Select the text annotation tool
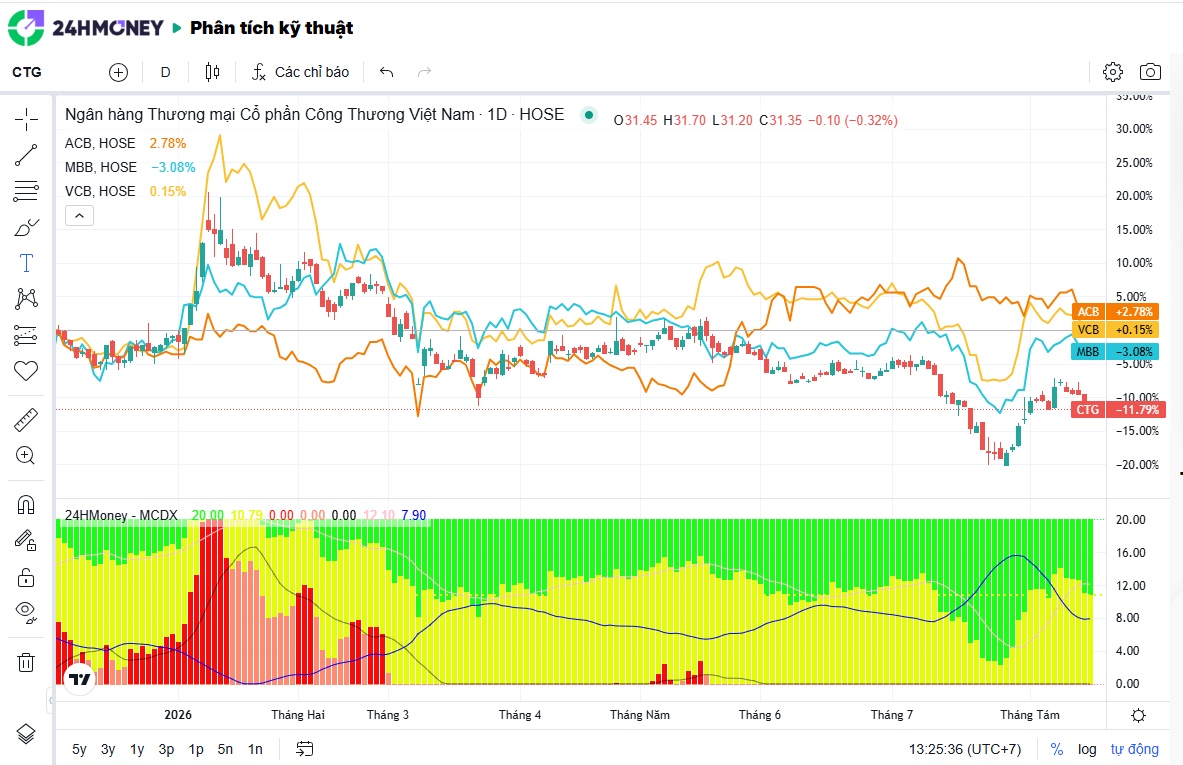 coord(26,263)
